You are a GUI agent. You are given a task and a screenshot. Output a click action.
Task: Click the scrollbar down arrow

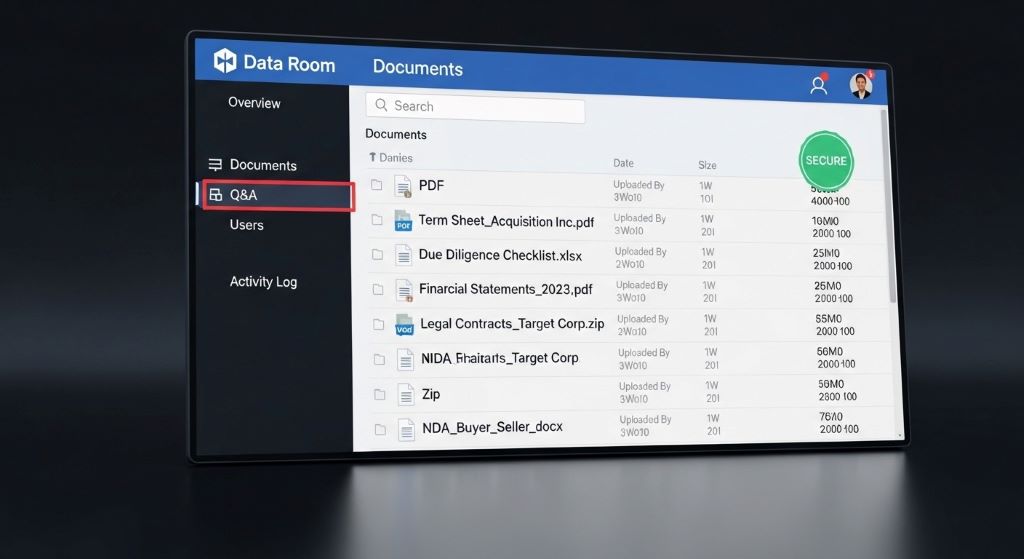(900, 435)
